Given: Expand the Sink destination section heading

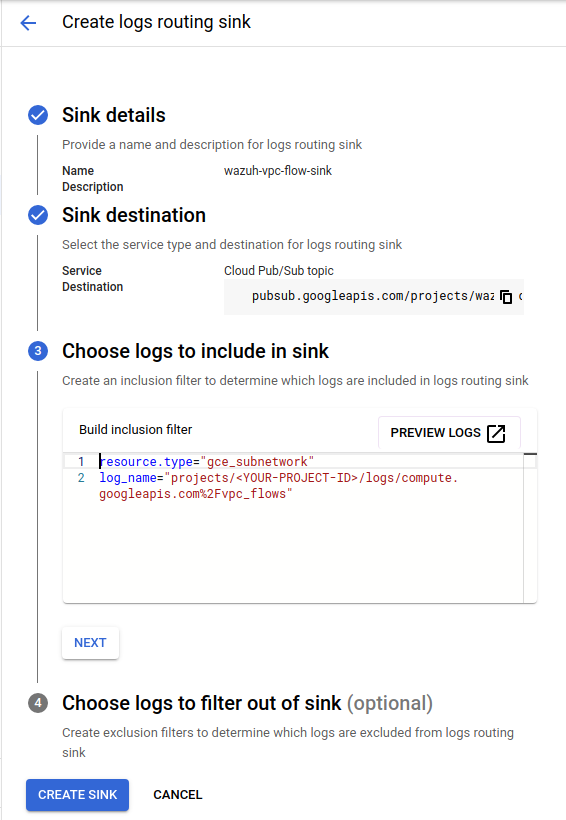Looking at the screenshot, I should coord(134,215).
